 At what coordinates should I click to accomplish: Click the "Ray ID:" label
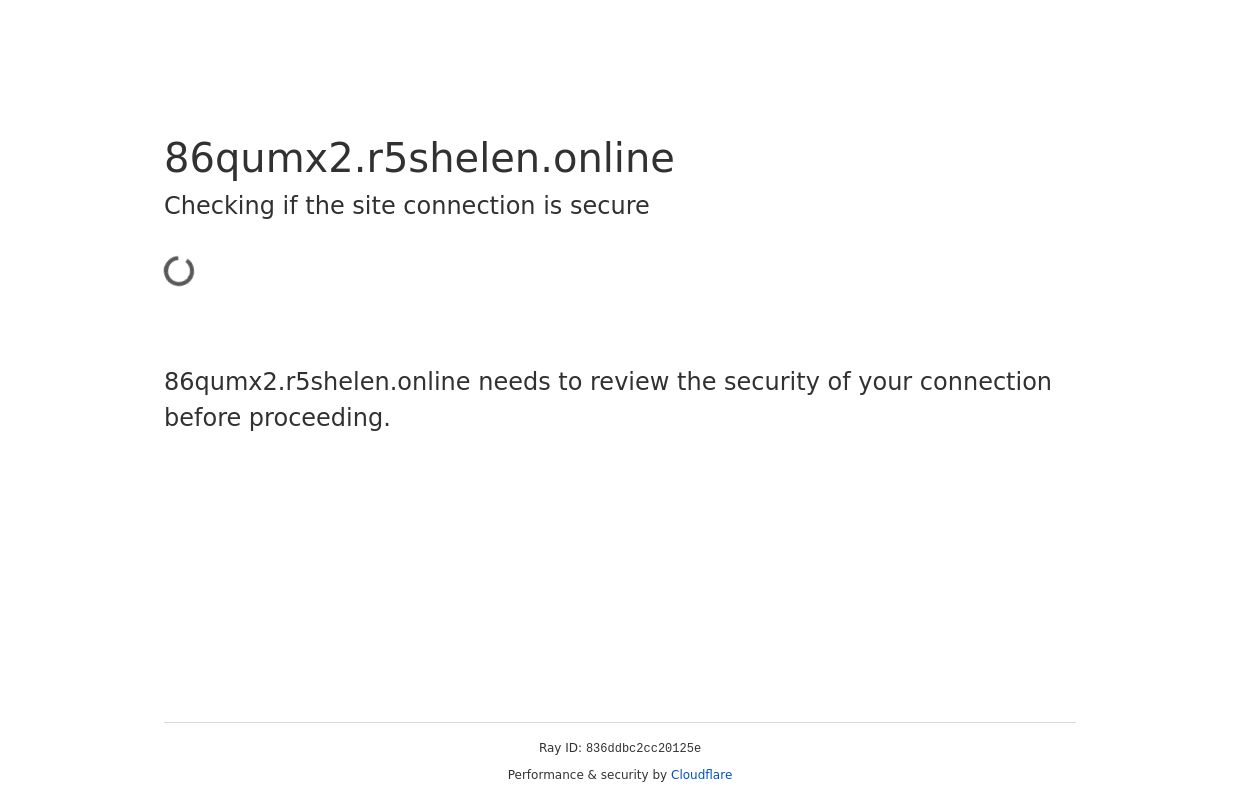click(560, 748)
